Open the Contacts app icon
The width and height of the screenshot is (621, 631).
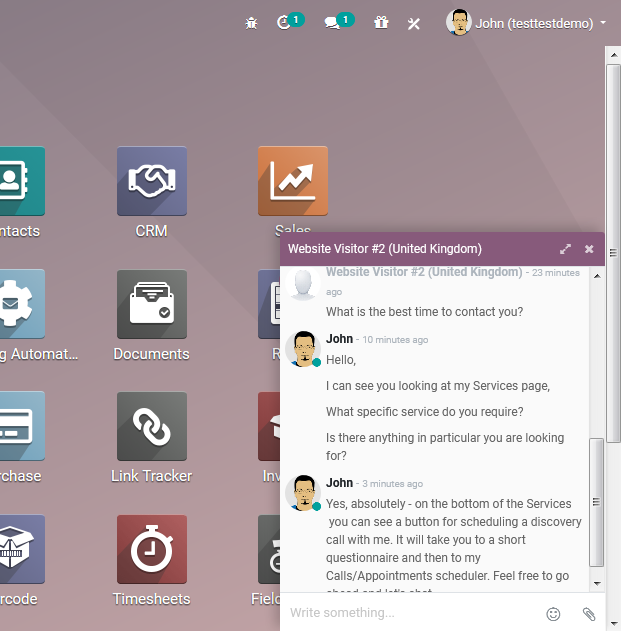[x=20, y=181]
